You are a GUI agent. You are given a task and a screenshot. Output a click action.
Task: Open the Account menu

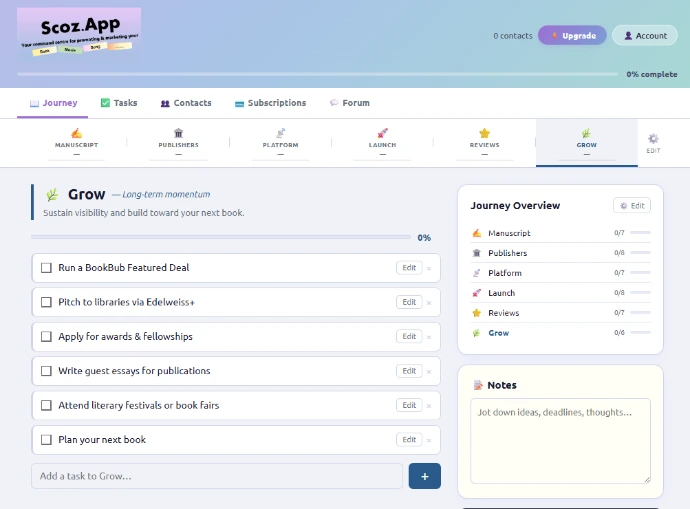(645, 36)
